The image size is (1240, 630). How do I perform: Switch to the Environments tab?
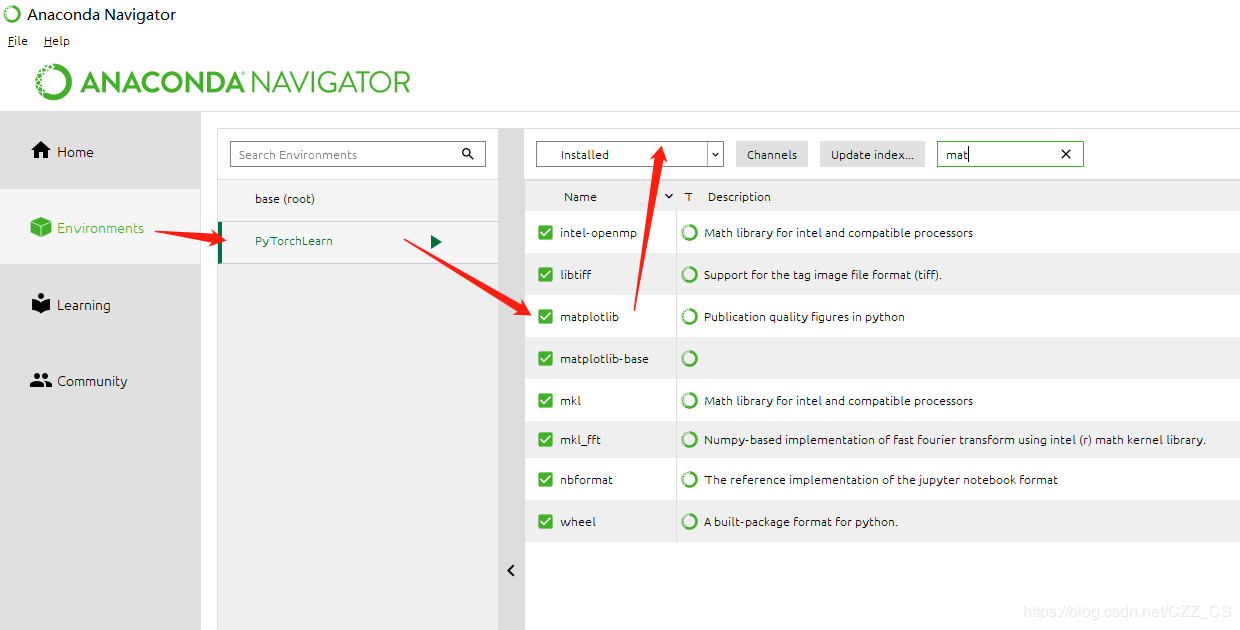[100, 228]
